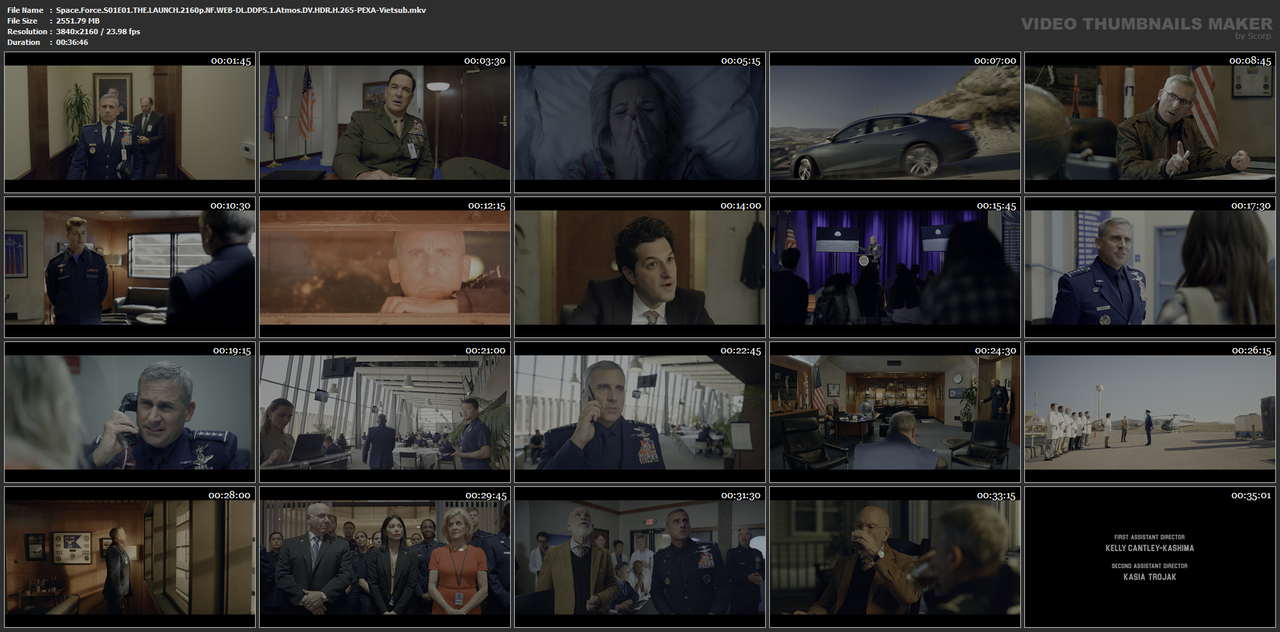The height and width of the screenshot is (632, 1280).
Task: Pick the thumbnail at 00:21:00
Action: (x=385, y=412)
